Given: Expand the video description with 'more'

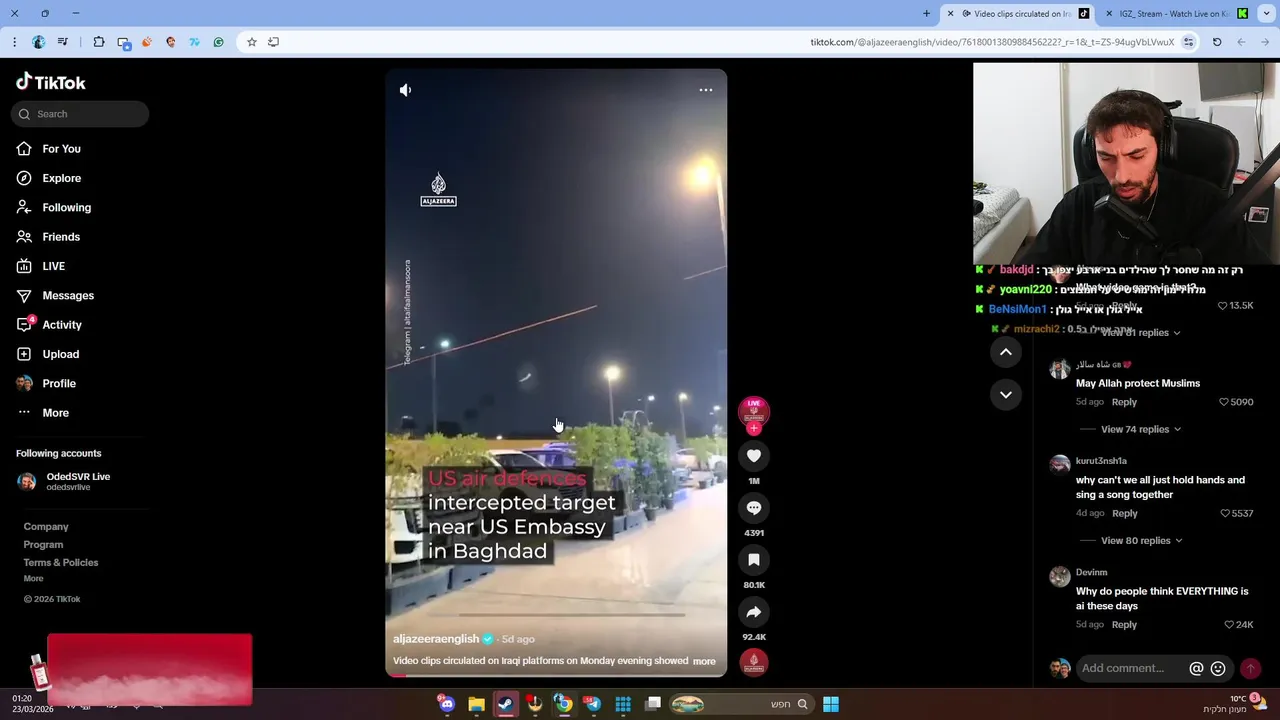Looking at the screenshot, I should (704, 661).
